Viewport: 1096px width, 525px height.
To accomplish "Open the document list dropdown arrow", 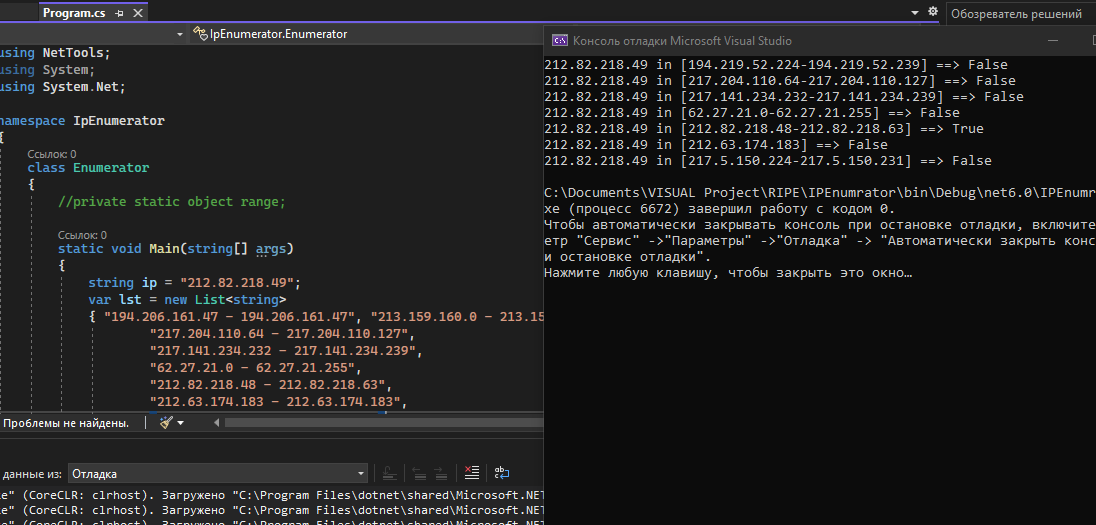I will pyautogui.click(x=914, y=13).
